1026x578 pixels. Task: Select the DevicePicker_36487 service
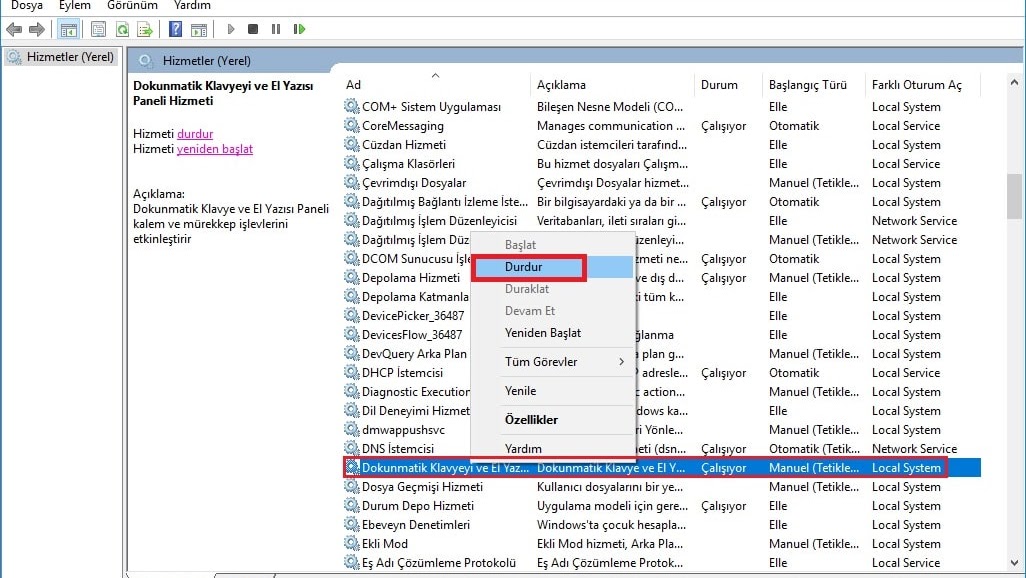[661, 316]
